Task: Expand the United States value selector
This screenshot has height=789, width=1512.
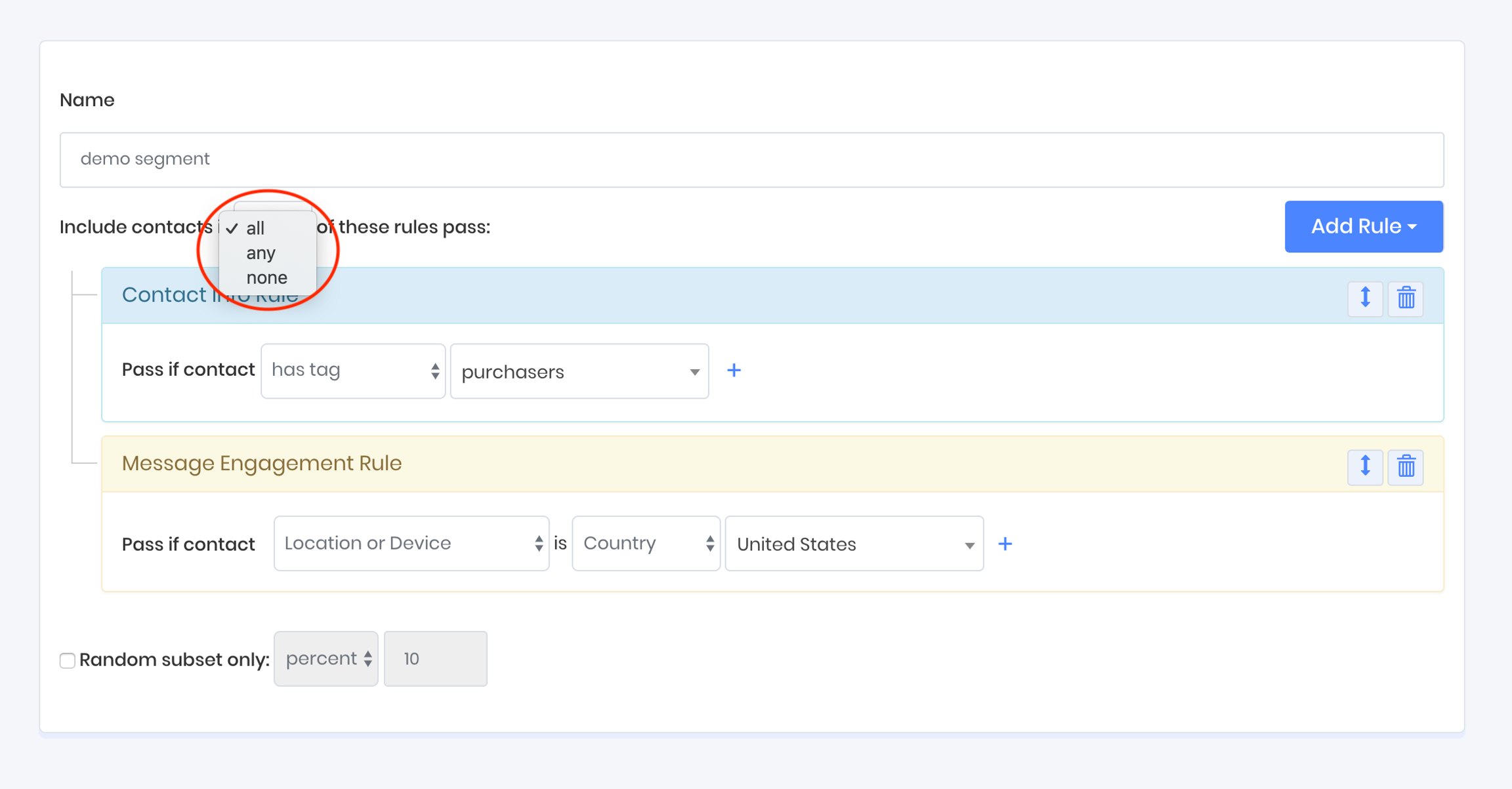Action: tap(854, 544)
